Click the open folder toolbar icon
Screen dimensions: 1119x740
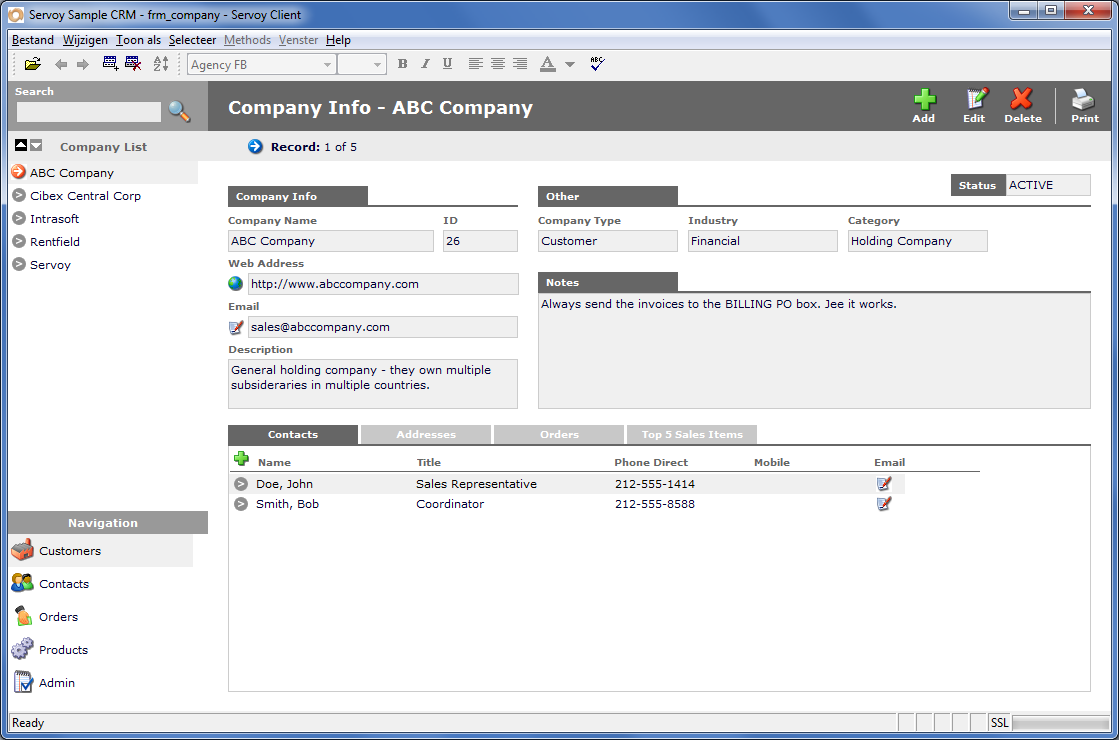coord(32,64)
